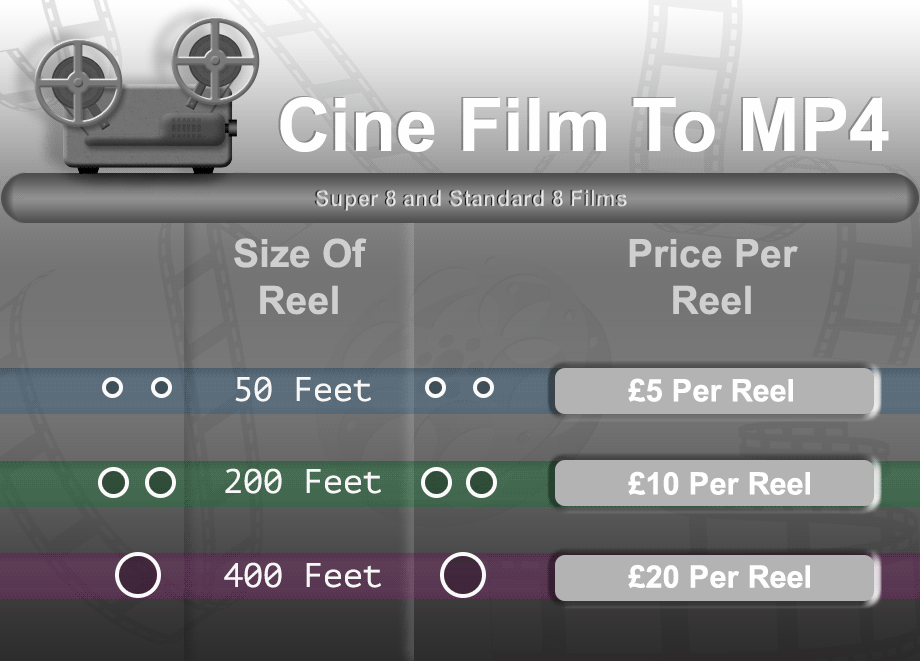Image resolution: width=920 pixels, height=661 pixels.
Task: Click the Super 8 and Standard 8 Films bar
Action: 460,198
